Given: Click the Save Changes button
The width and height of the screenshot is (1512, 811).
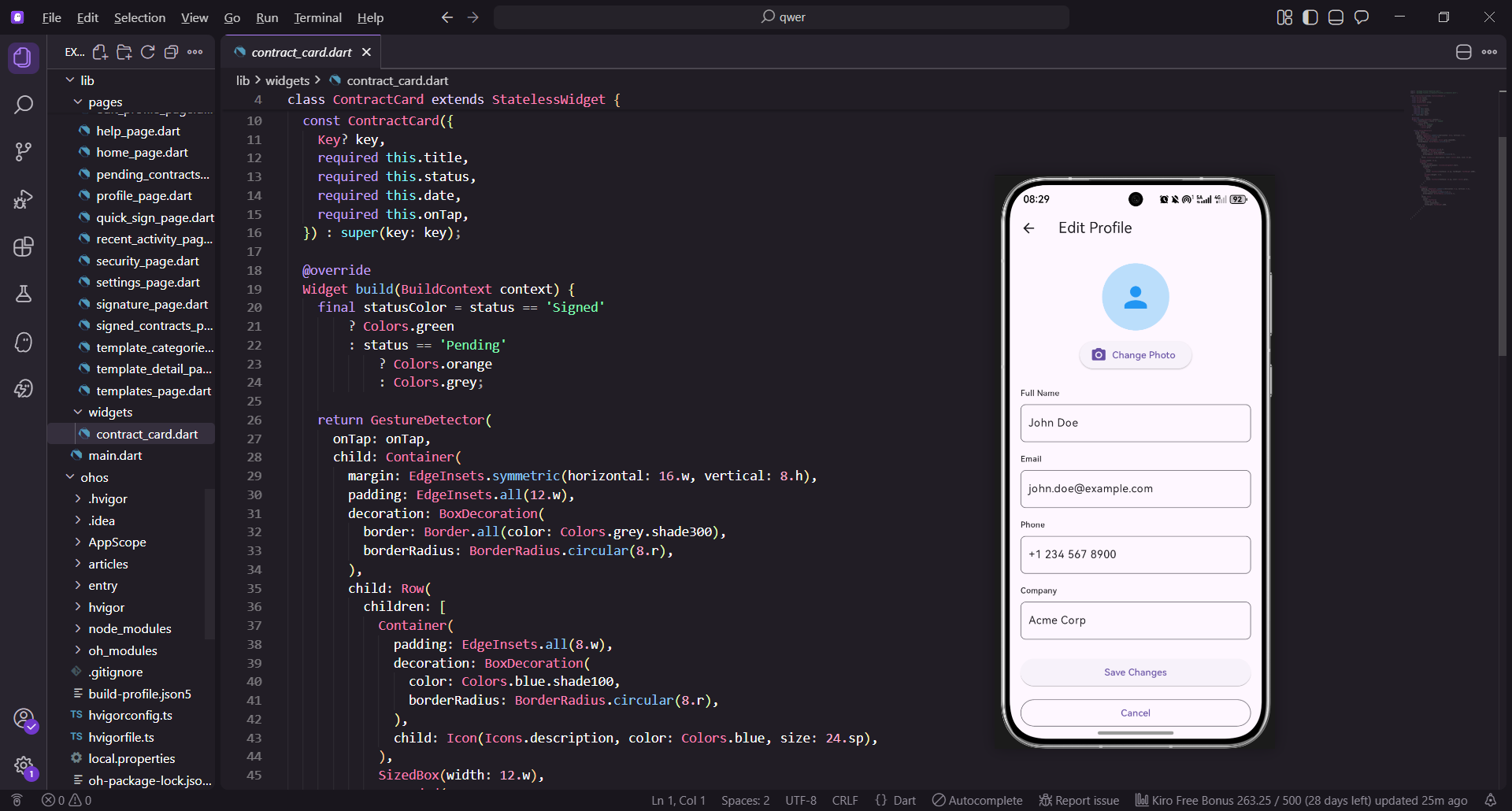Looking at the screenshot, I should point(1135,672).
